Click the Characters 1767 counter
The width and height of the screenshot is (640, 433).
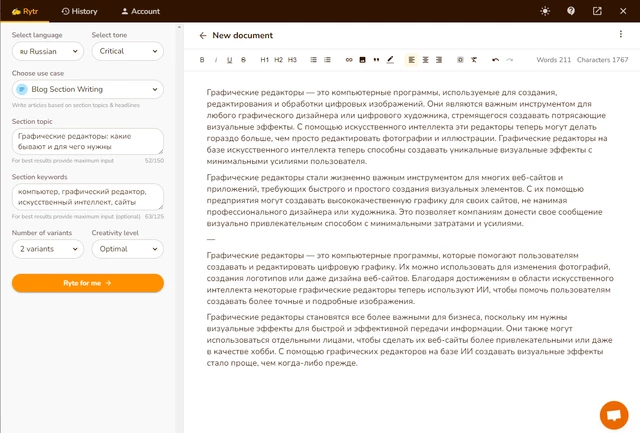point(602,60)
